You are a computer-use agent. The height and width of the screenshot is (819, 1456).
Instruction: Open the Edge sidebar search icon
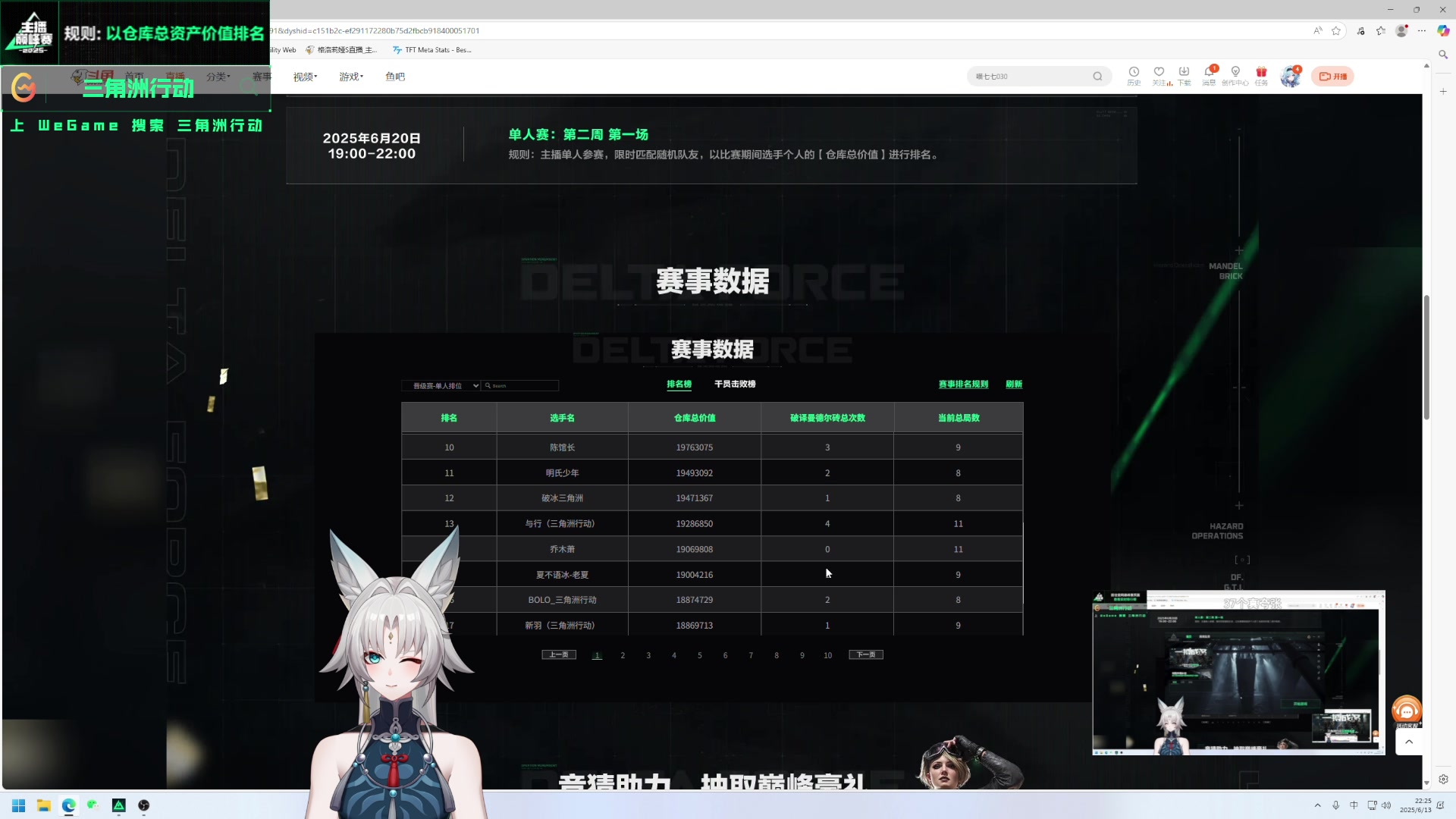click(1443, 55)
